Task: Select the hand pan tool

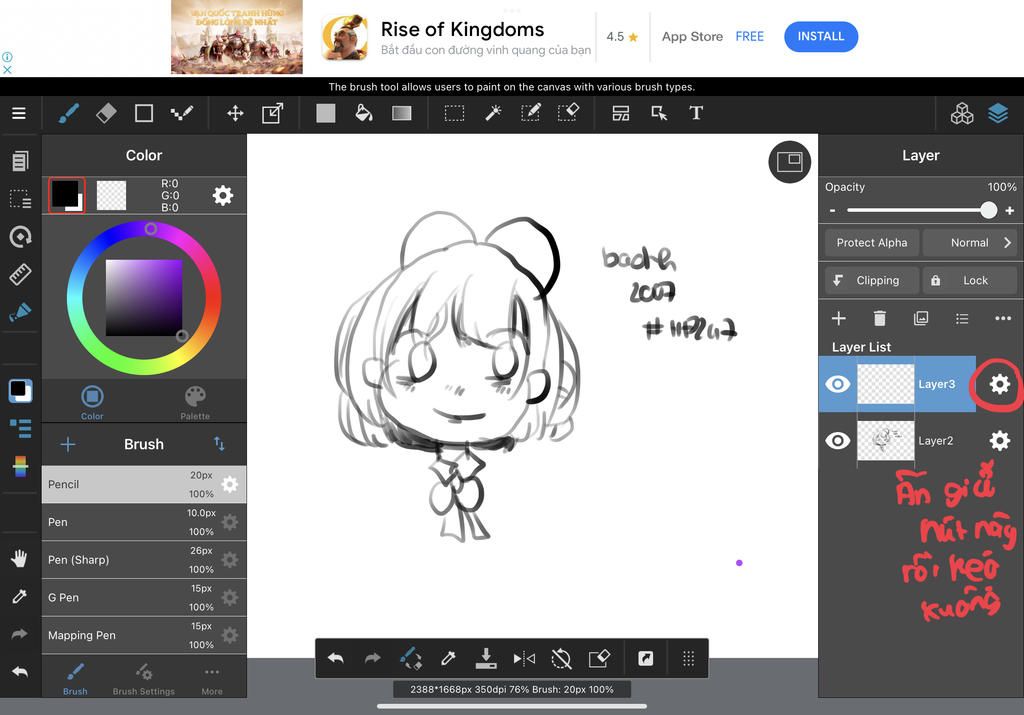Action: 20,558
